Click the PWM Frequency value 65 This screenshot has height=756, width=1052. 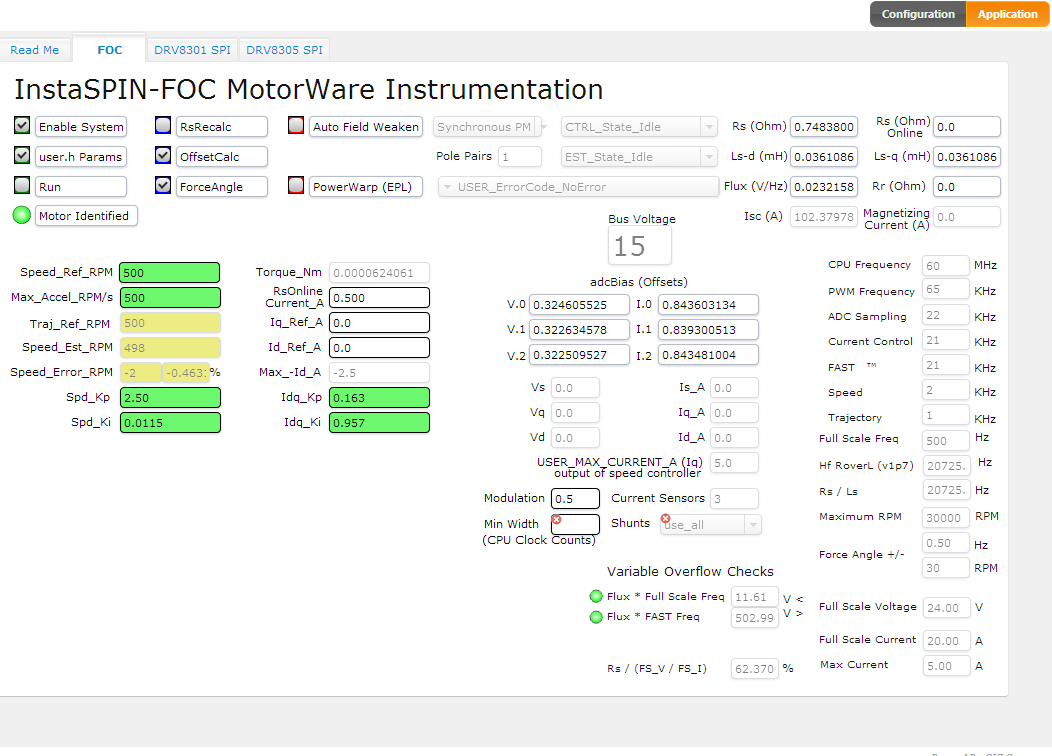945,289
